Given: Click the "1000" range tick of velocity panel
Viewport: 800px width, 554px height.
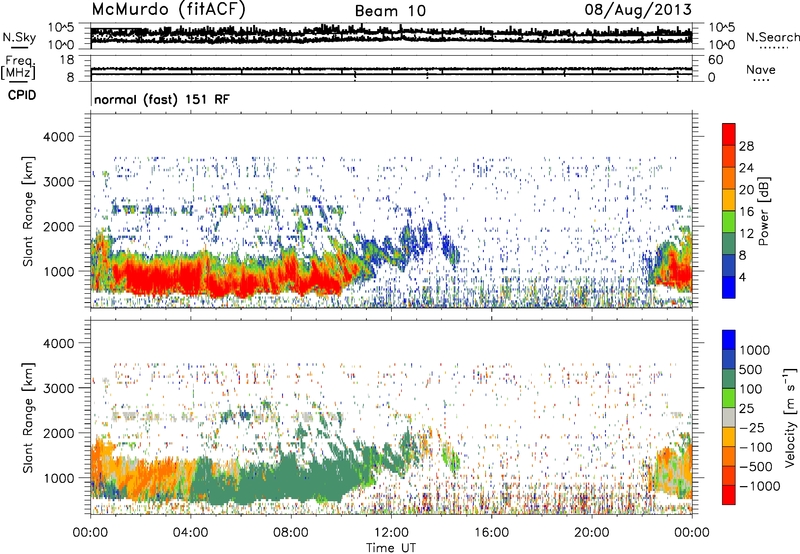Looking at the screenshot, I should (x=58, y=478).
